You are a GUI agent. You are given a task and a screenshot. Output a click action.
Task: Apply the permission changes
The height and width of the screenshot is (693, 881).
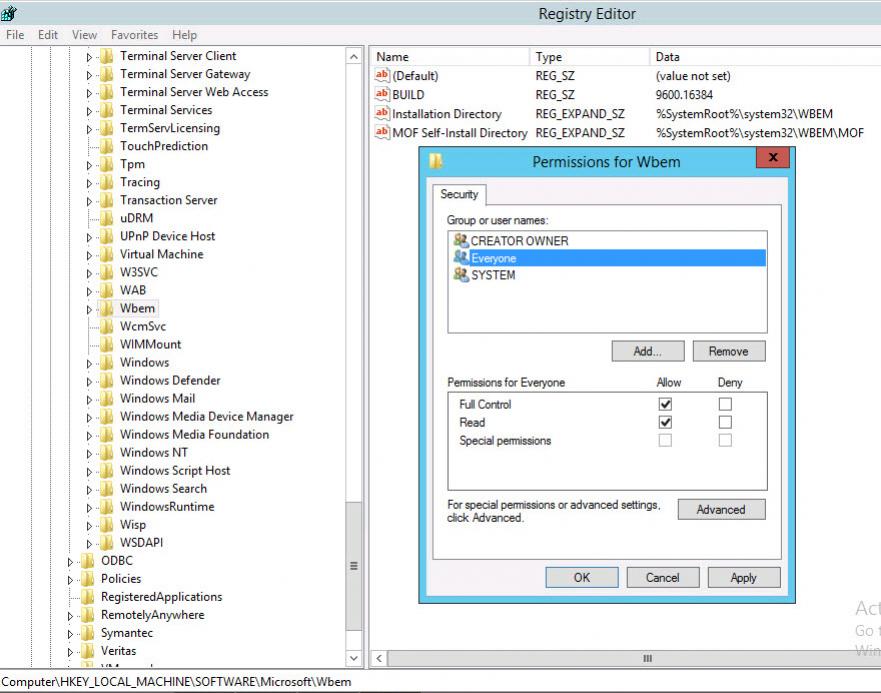[x=744, y=577]
